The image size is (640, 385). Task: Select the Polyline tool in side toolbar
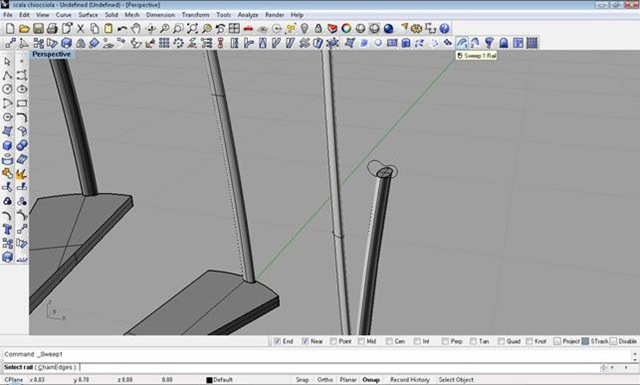(7, 76)
